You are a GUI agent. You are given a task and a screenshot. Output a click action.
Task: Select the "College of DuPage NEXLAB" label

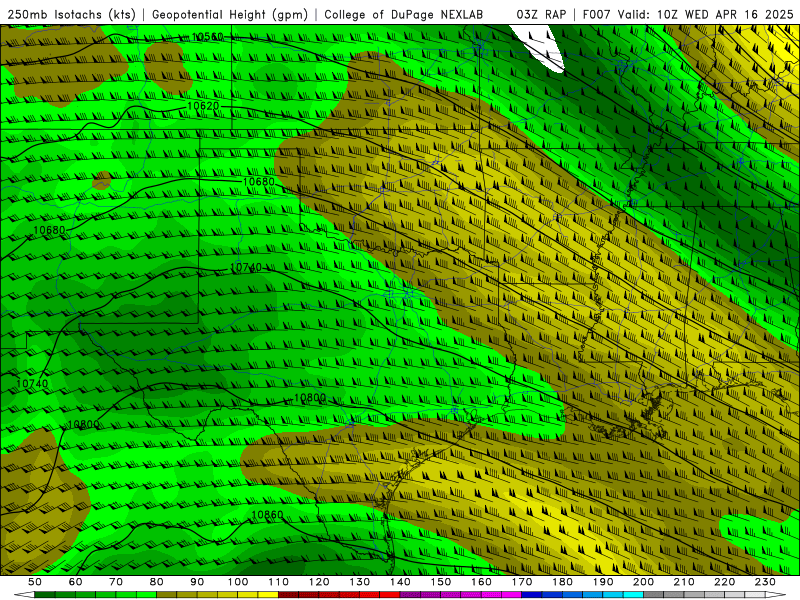click(404, 15)
